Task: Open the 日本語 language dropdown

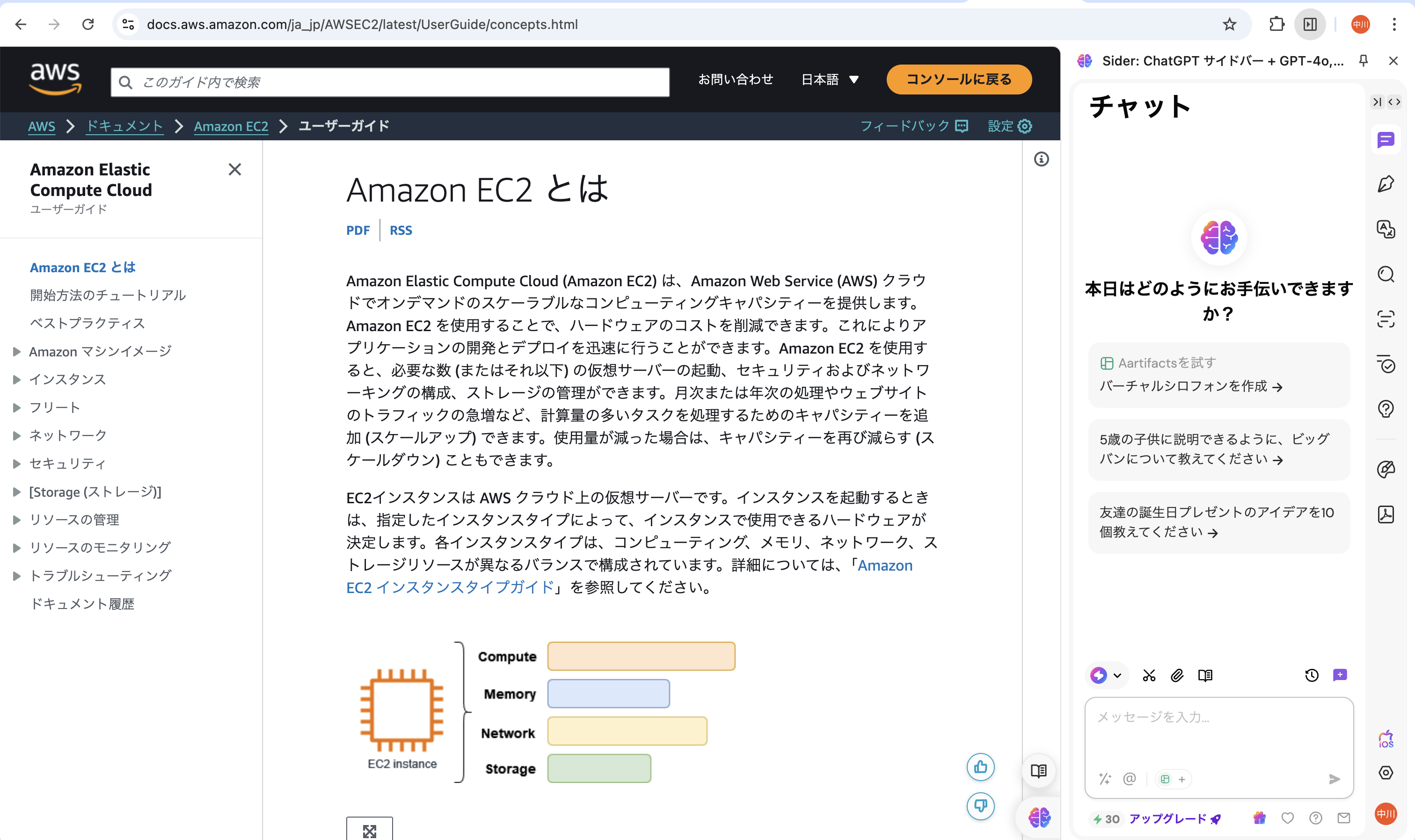Action: coord(830,79)
